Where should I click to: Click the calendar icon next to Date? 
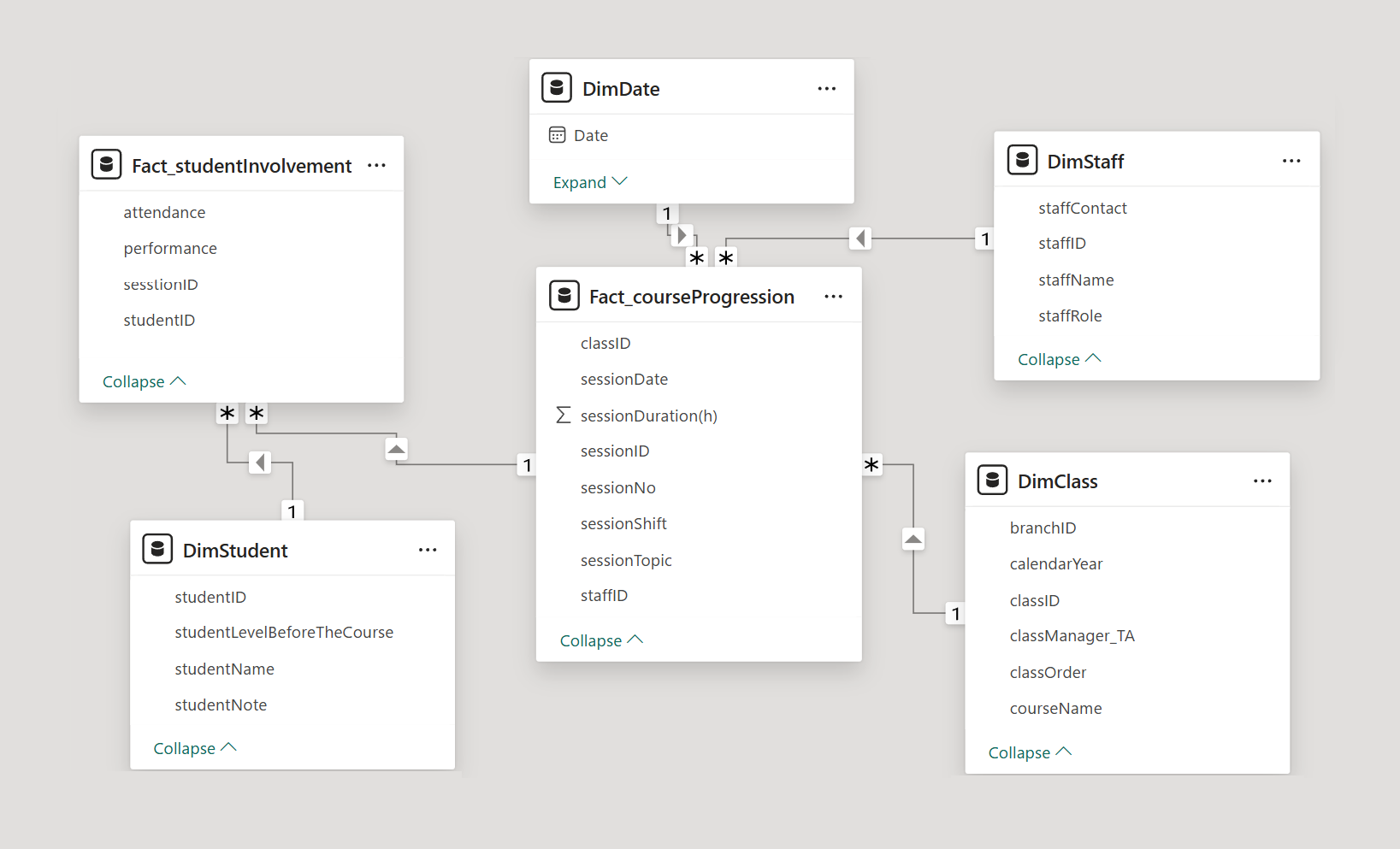[x=558, y=135]
